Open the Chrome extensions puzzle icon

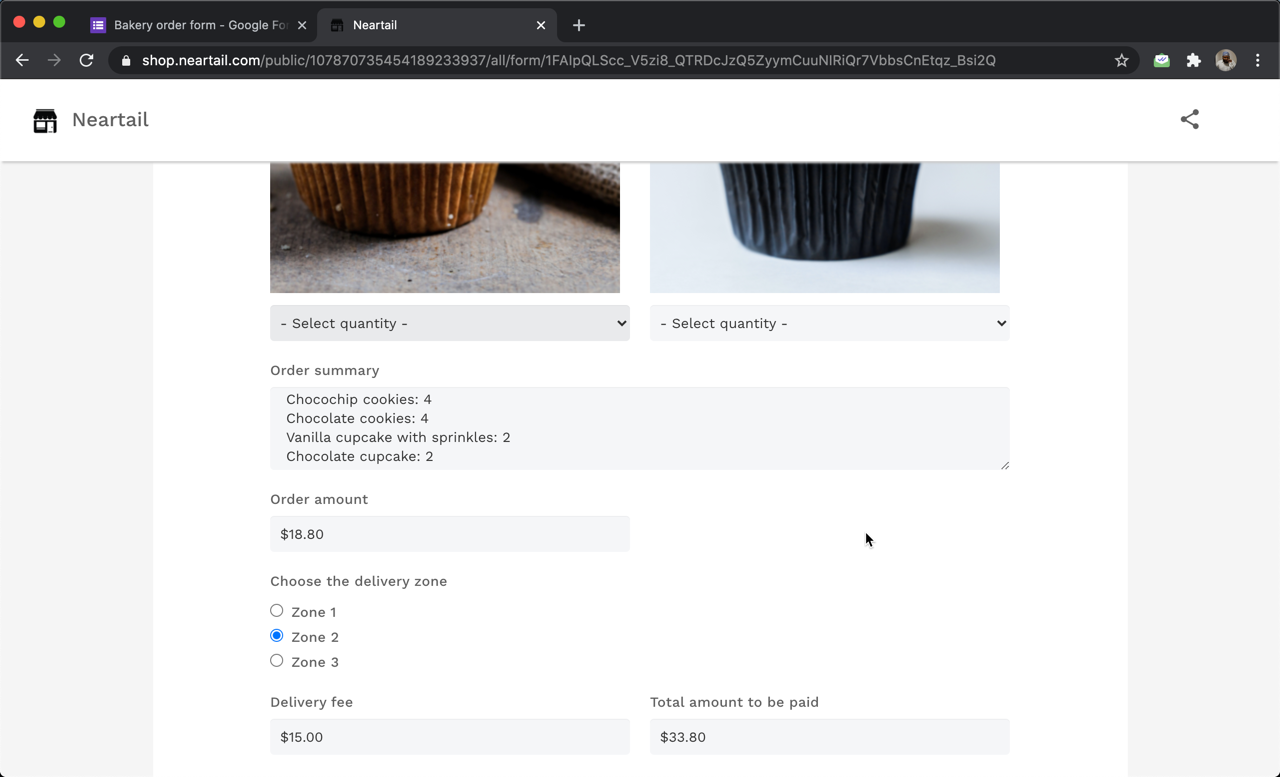[x=1193, y=60]
